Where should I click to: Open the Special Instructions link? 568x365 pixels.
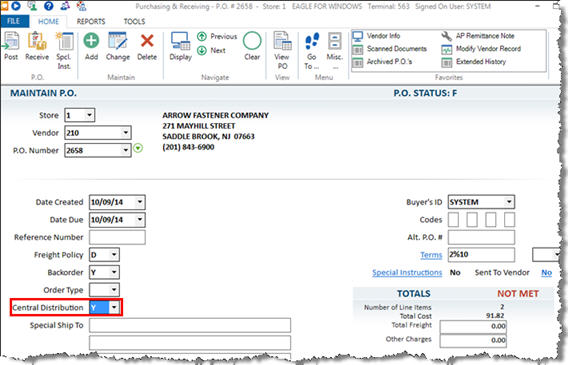click(x=407, y=272)
